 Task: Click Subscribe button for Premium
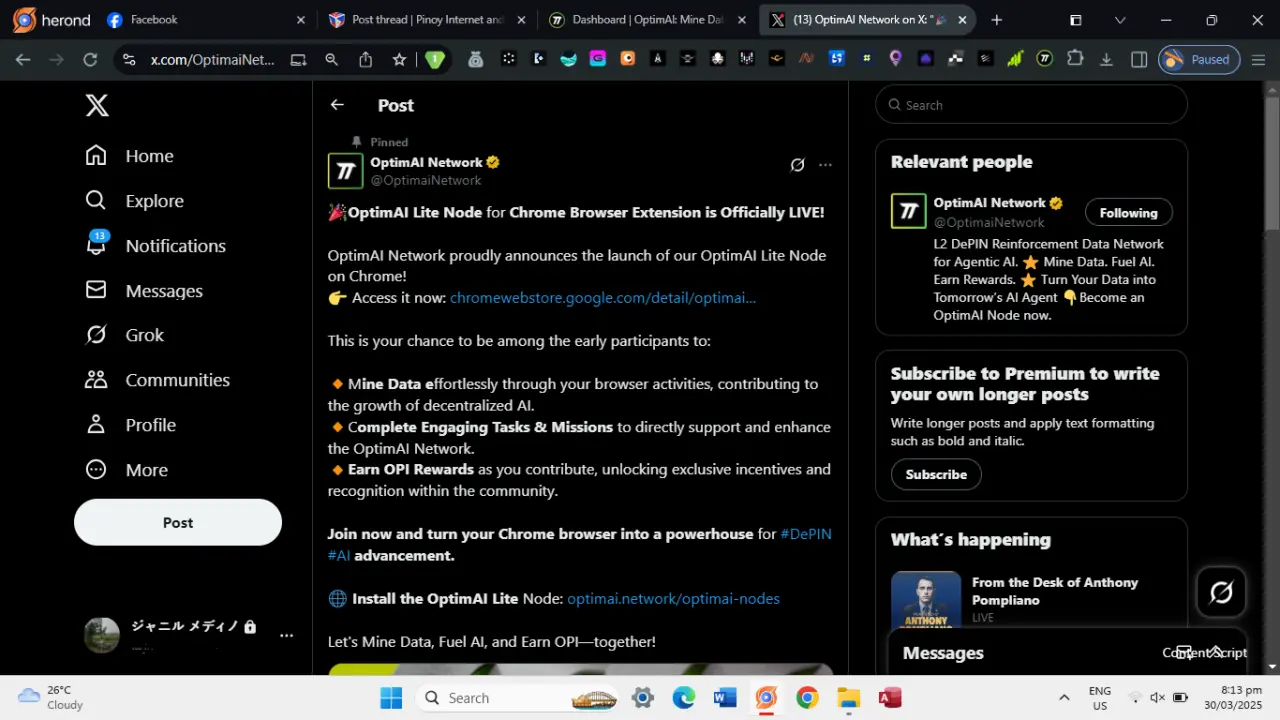(x=936, y=474)
